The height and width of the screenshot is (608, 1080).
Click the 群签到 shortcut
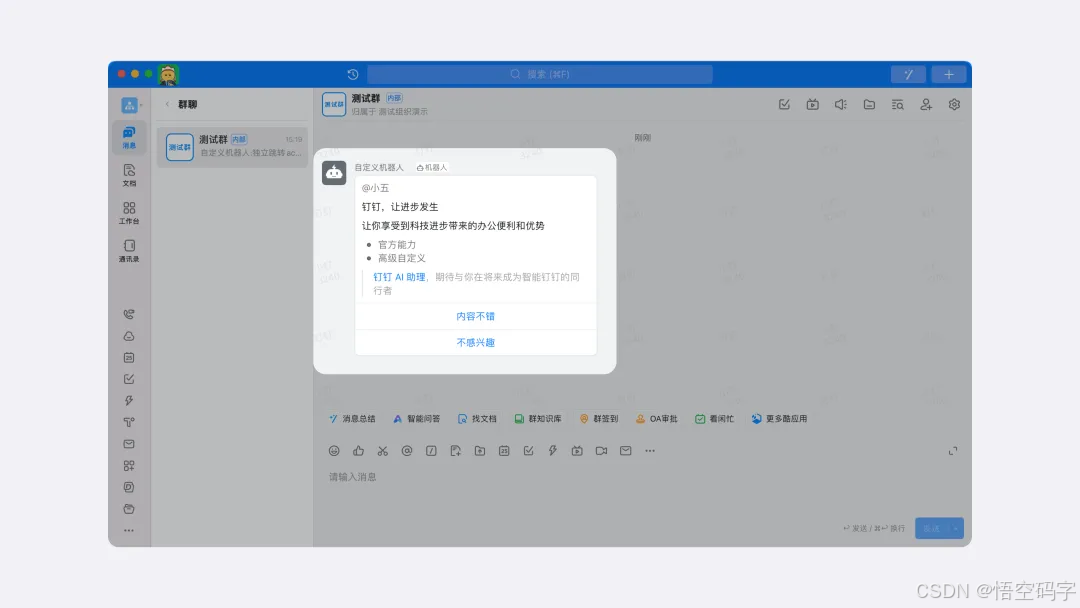click(x=599, y=419)
